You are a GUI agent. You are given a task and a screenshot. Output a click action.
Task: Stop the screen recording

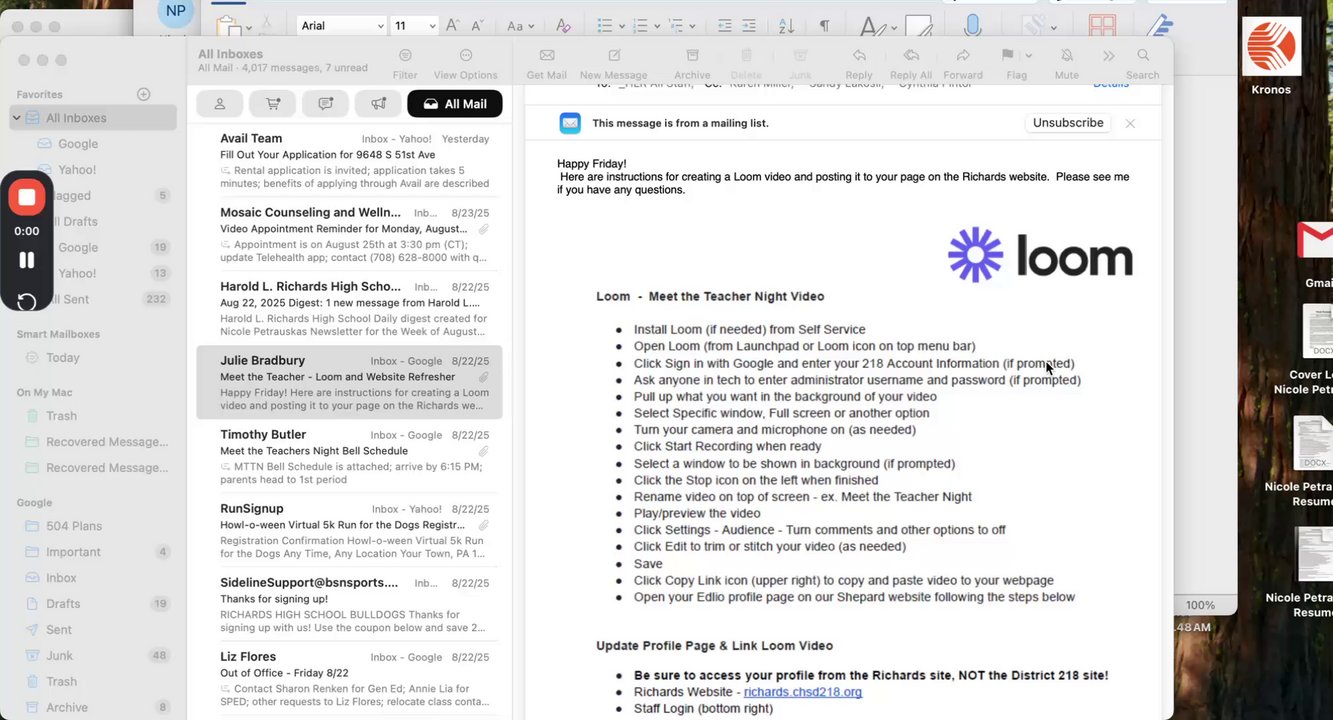click(x=27, y=197)
